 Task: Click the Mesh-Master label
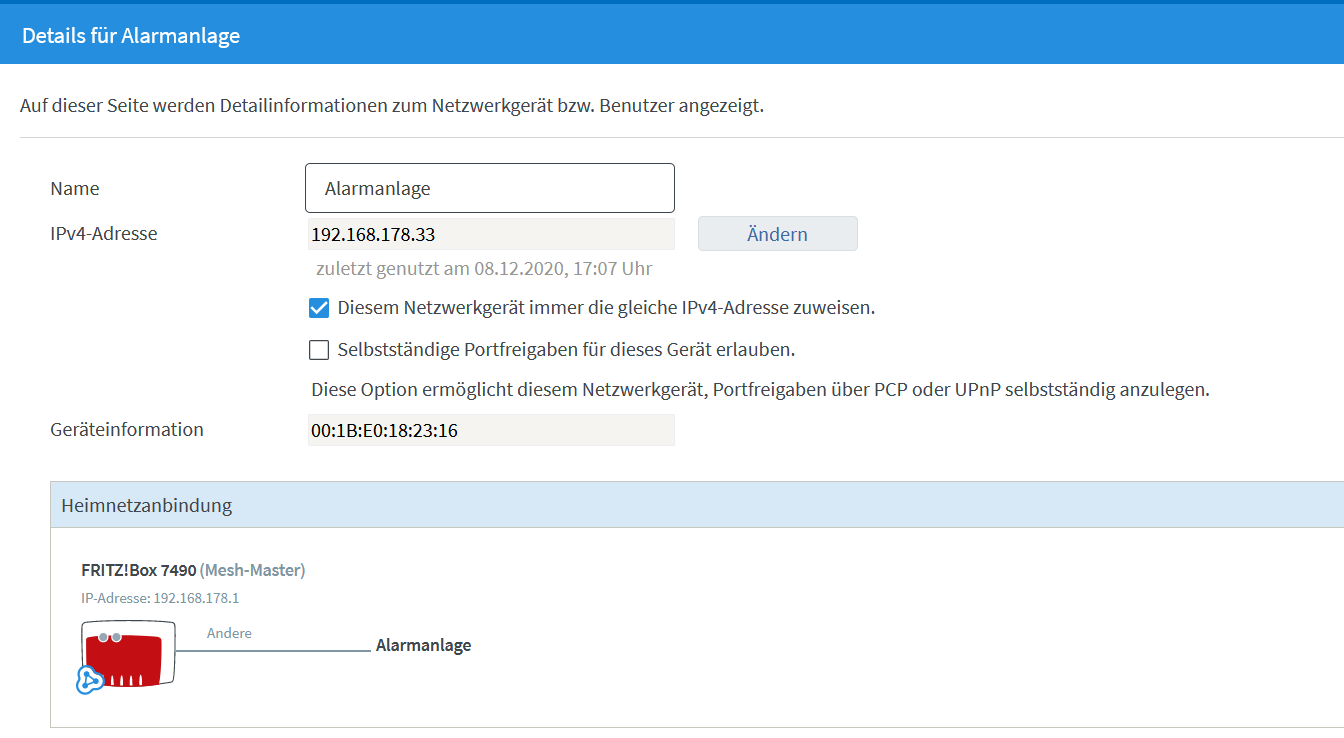point(252,570)
